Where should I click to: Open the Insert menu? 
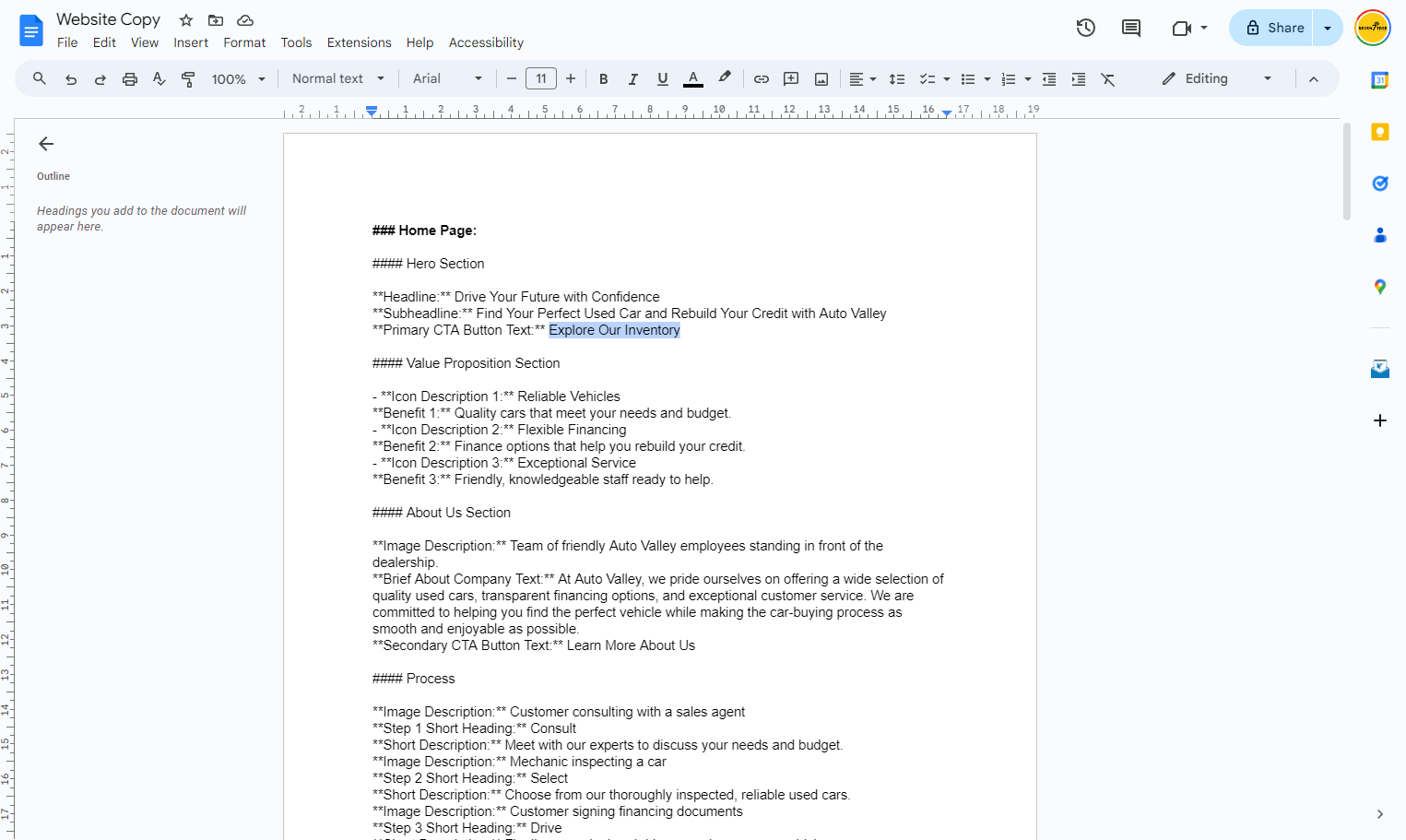point(191,42)
